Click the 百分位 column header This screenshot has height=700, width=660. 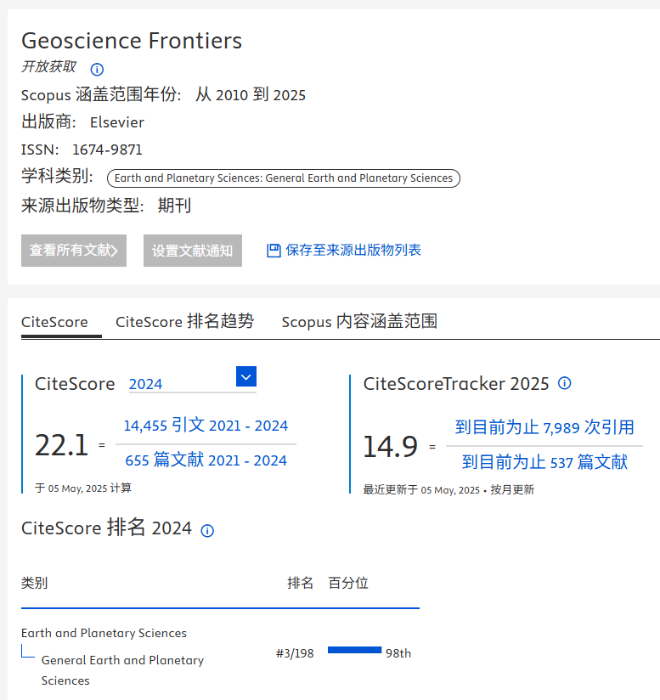pos(348,583)
